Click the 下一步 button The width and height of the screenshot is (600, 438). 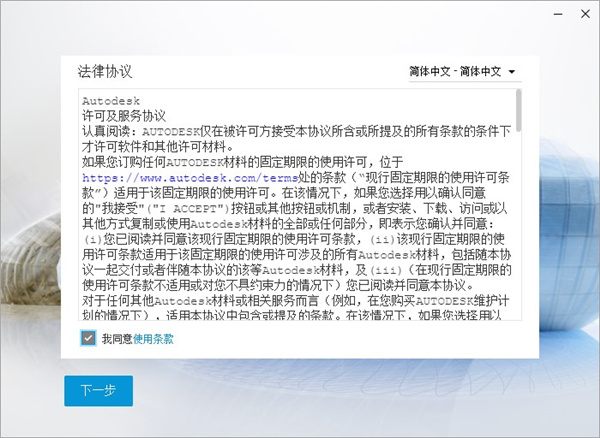click(99, 391)
